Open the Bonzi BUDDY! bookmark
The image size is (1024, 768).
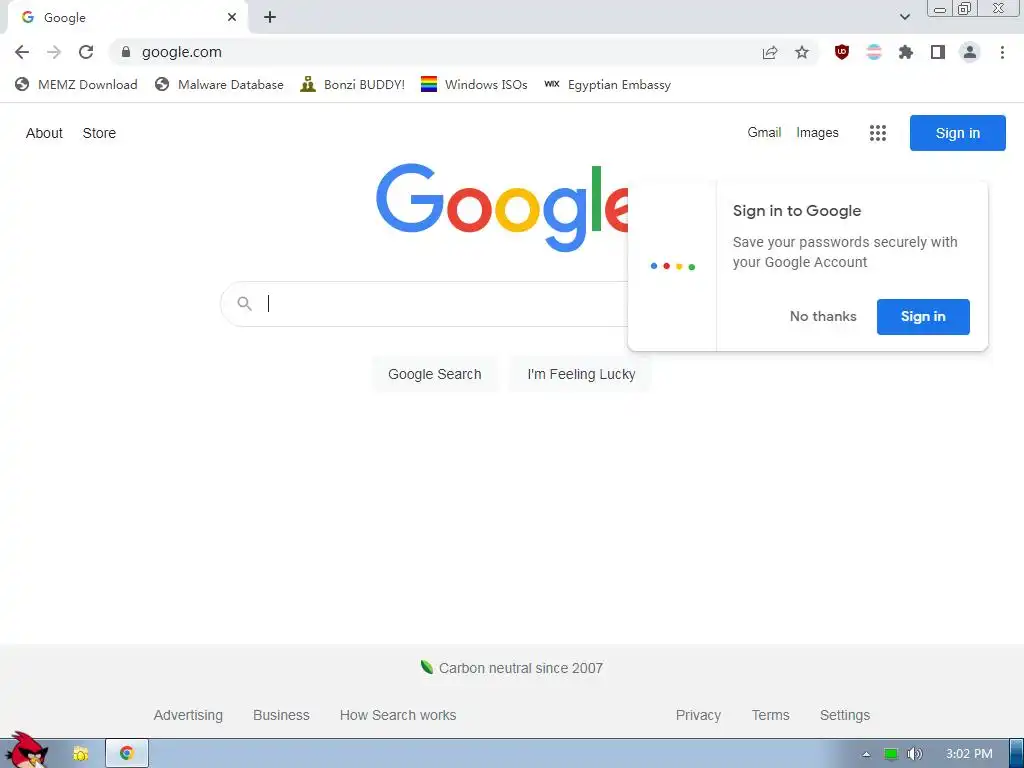[353, 85]
